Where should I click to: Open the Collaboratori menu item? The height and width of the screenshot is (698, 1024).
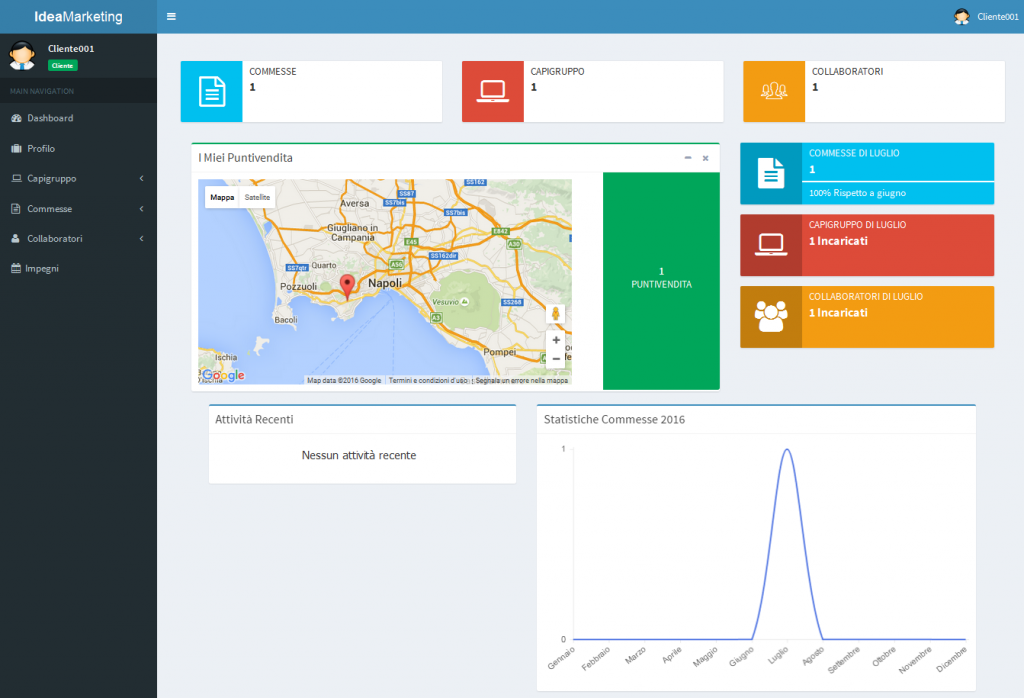78,238
